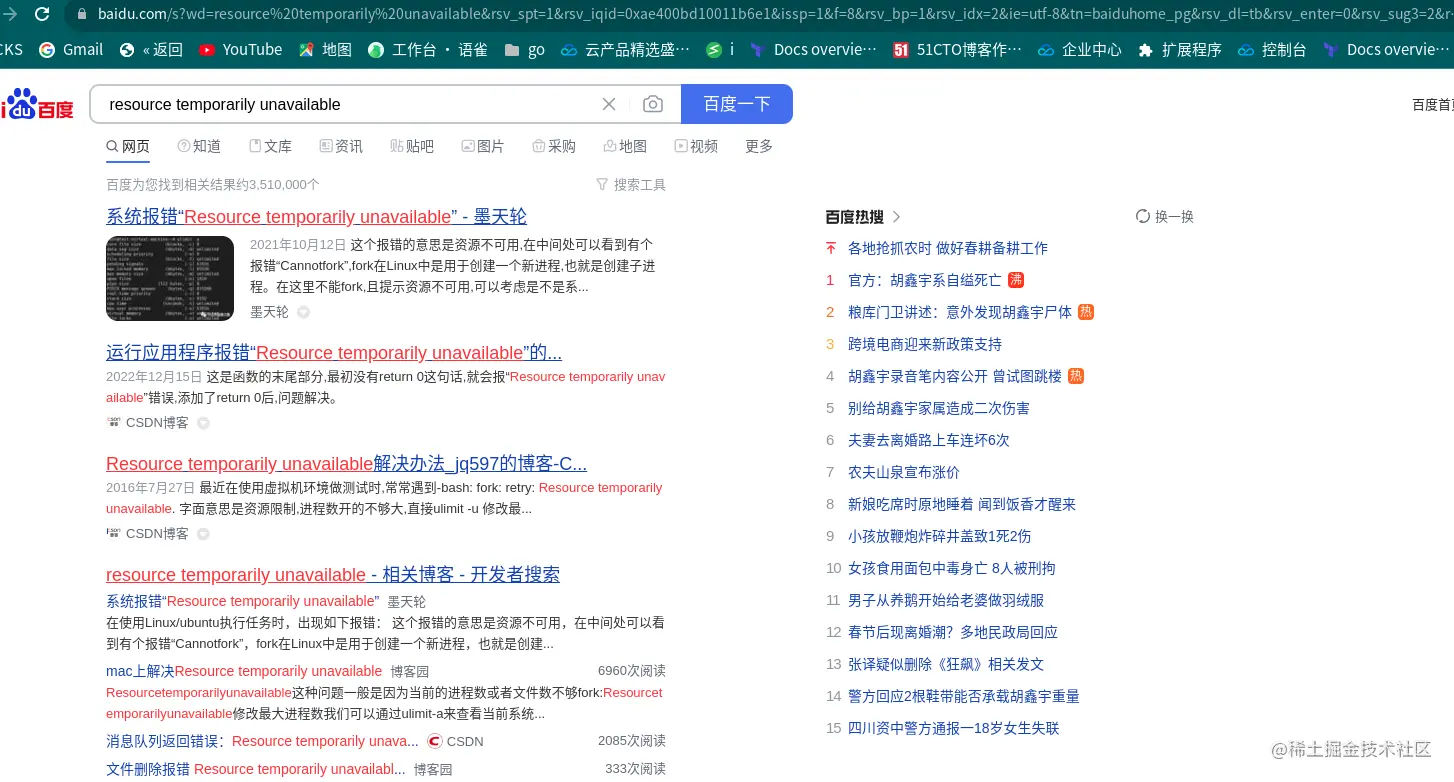The width and height of the screenshot is (1454, 782).
Task: Open the 返回 globe bookmark
Action: pos(150,49)
